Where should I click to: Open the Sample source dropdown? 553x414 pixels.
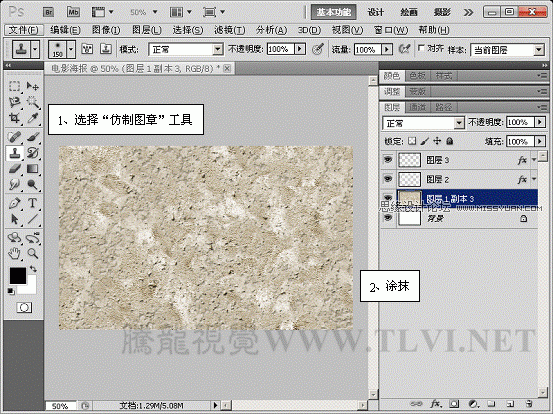coord(539,50)
